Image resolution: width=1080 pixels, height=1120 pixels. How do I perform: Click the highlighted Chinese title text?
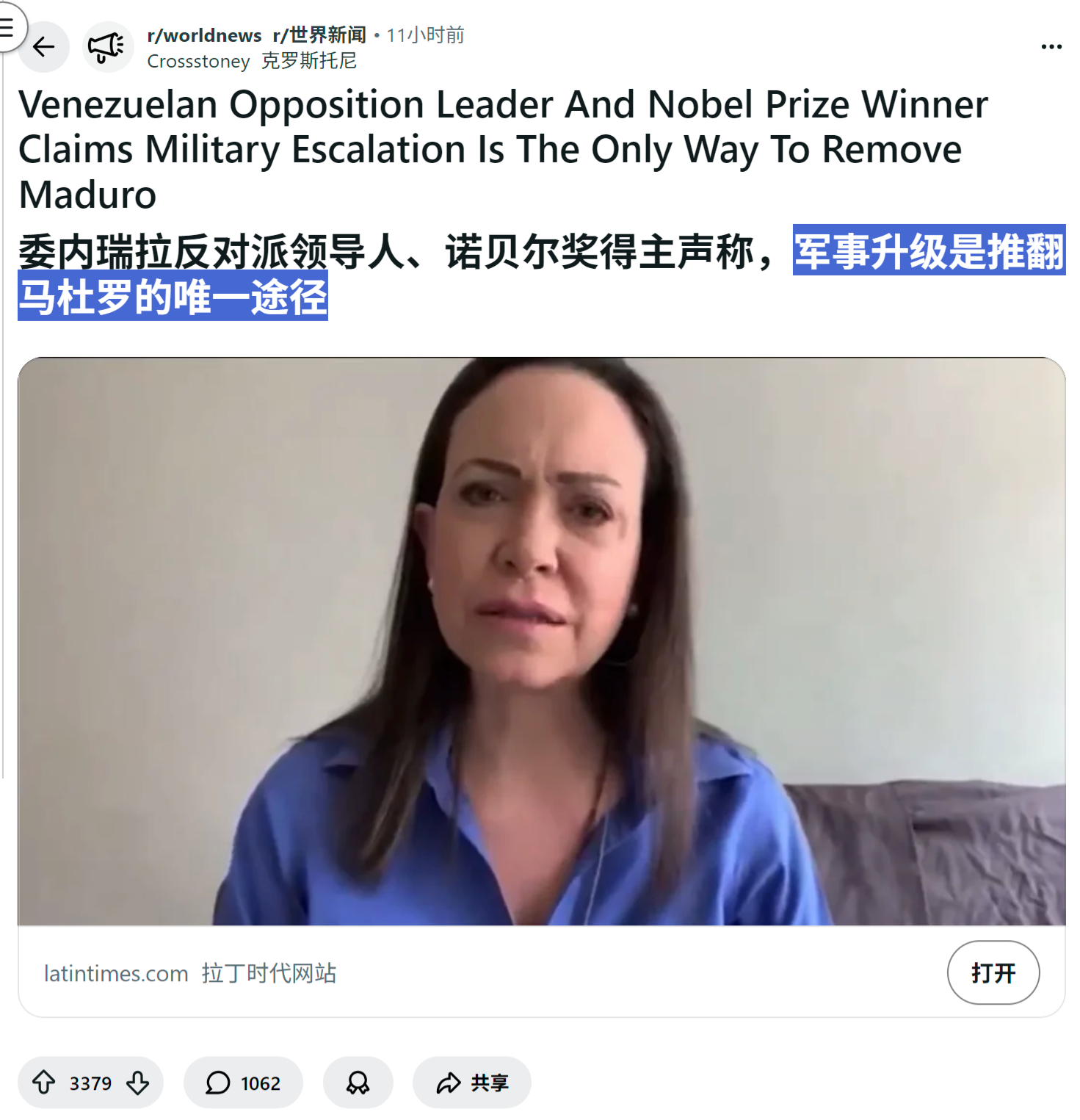541,274
